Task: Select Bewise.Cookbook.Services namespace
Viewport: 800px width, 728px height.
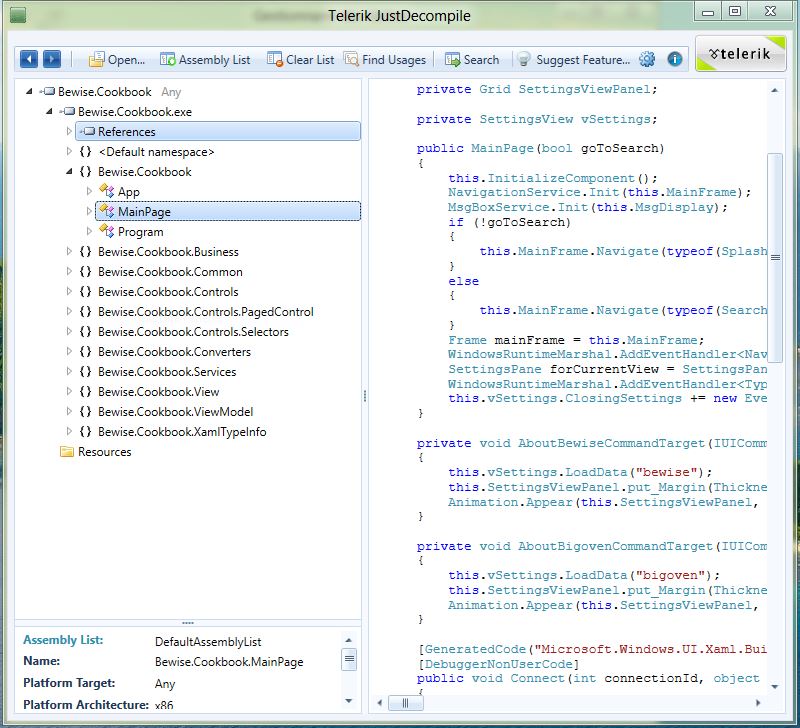Action: [x=167, y=371]
